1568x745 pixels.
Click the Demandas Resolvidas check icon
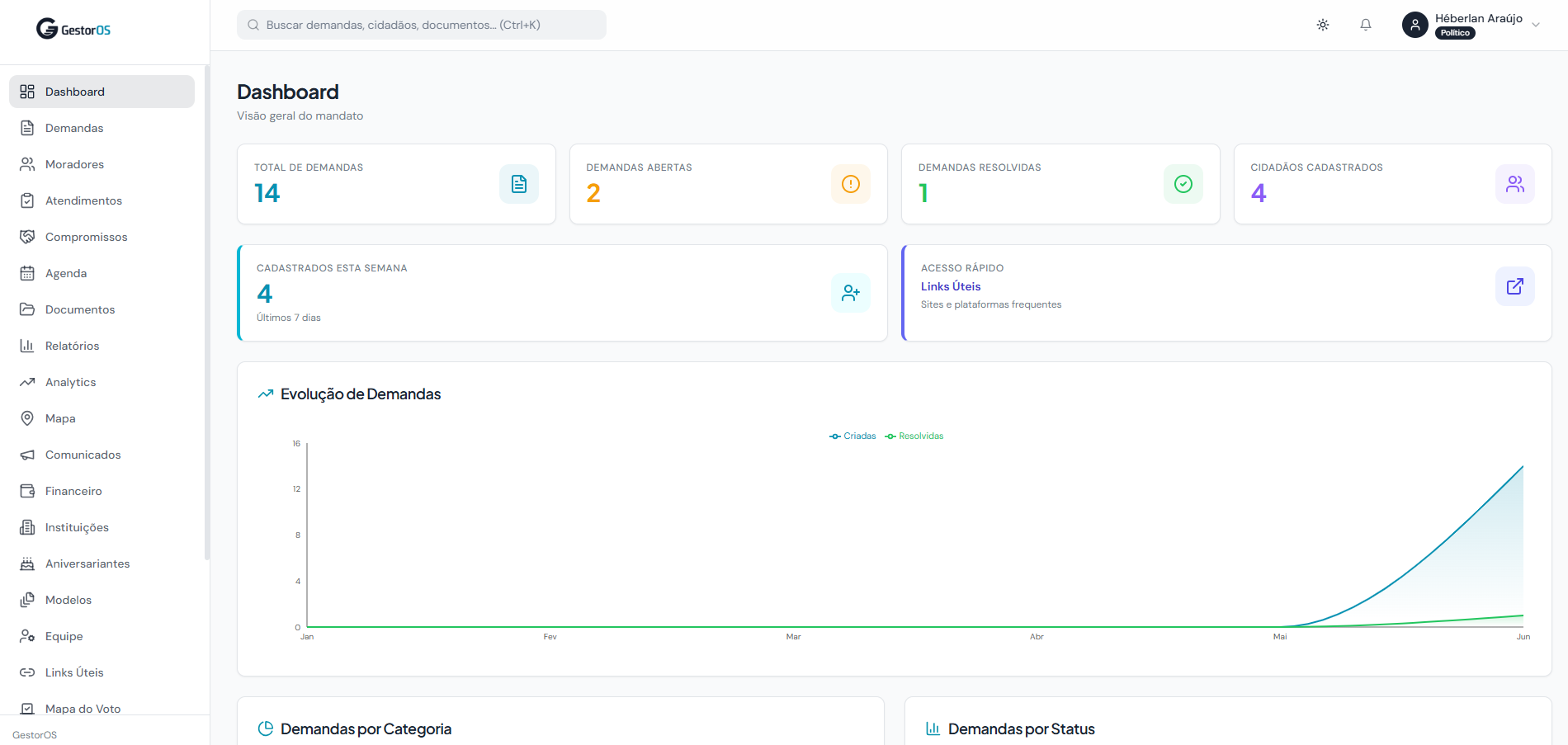point(1183,184)
